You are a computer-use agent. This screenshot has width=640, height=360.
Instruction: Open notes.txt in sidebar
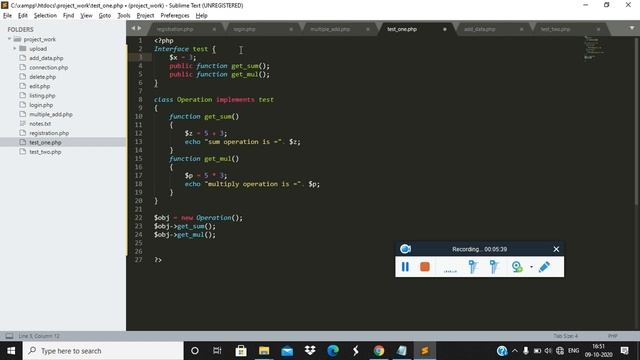(40, 124)
